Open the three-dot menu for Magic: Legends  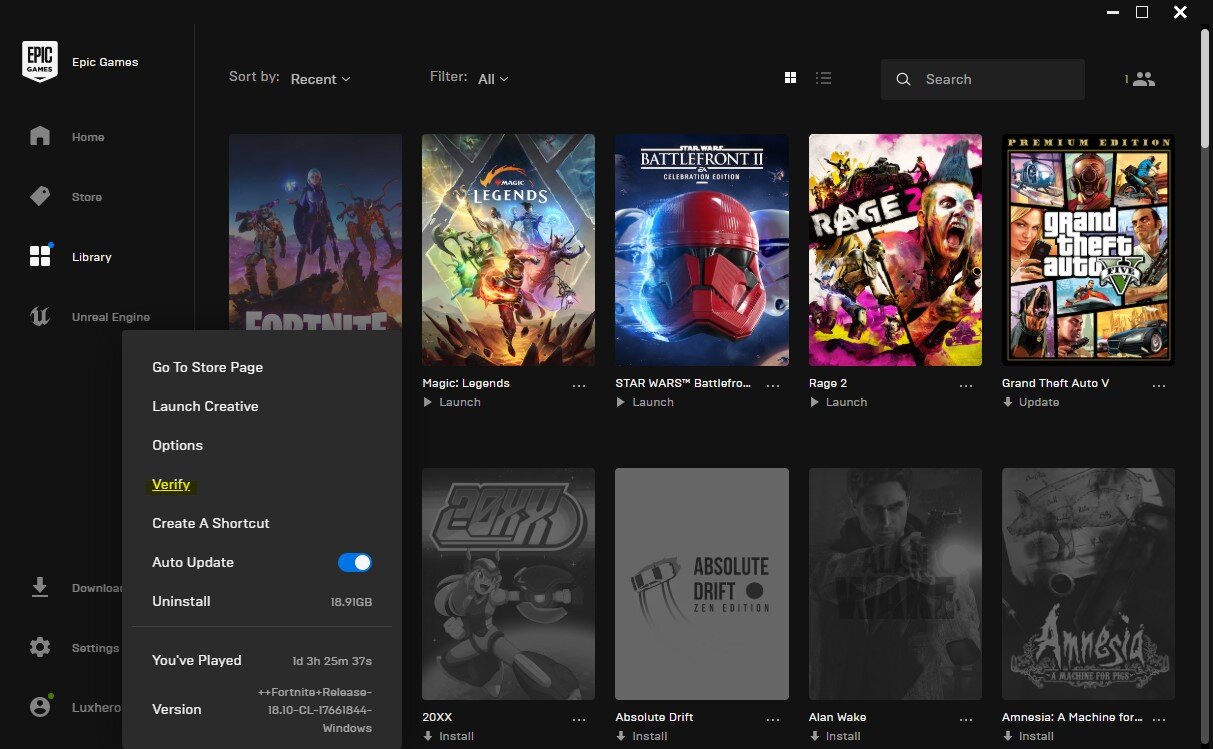click(579, 385)
